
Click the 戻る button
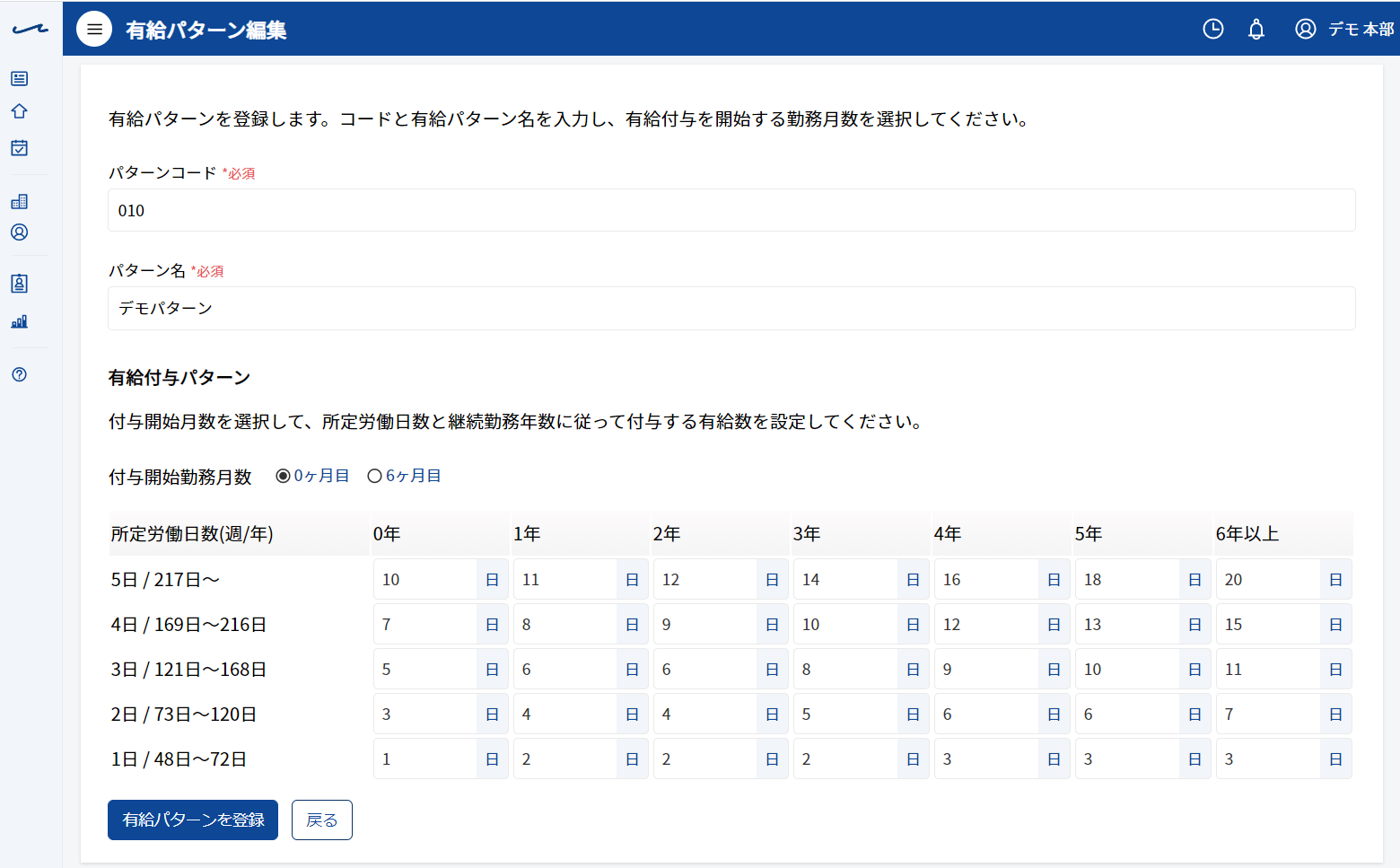click(x=322, y=820)
